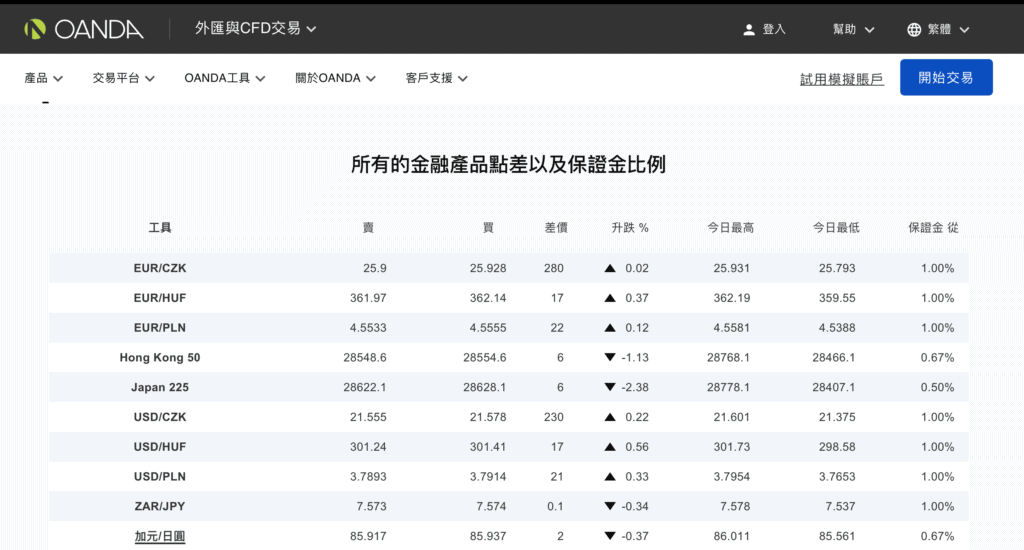Click the down triangle in Japan 225 row

[x=610, y=387]
